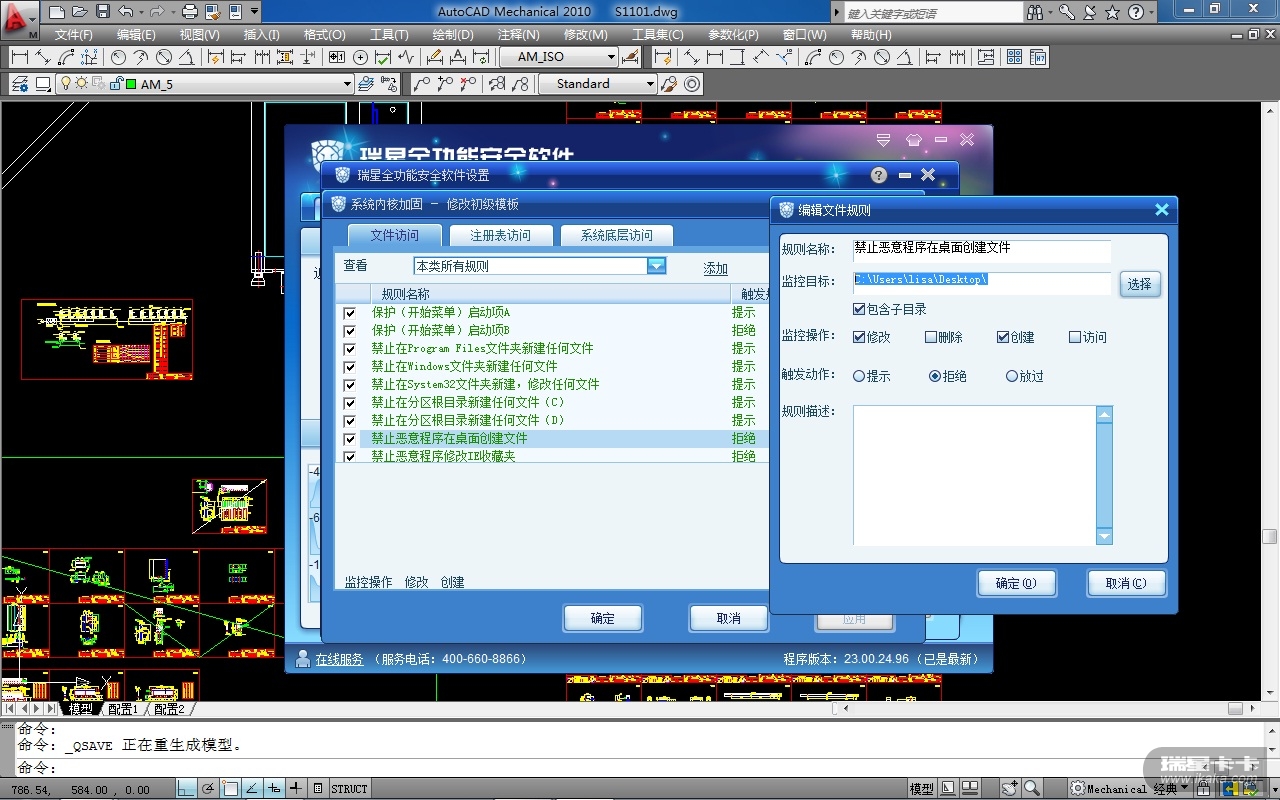This screenshot has height=800, width=1280.
Task: Click the Dimension text edit icon
Action: [459, 57]
